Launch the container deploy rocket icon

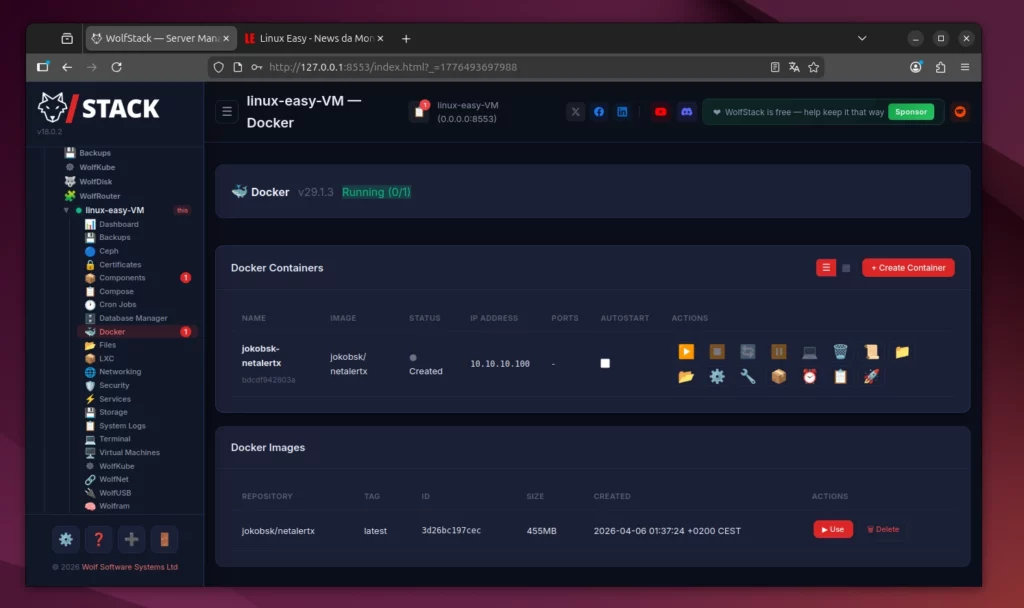point(872,378)
